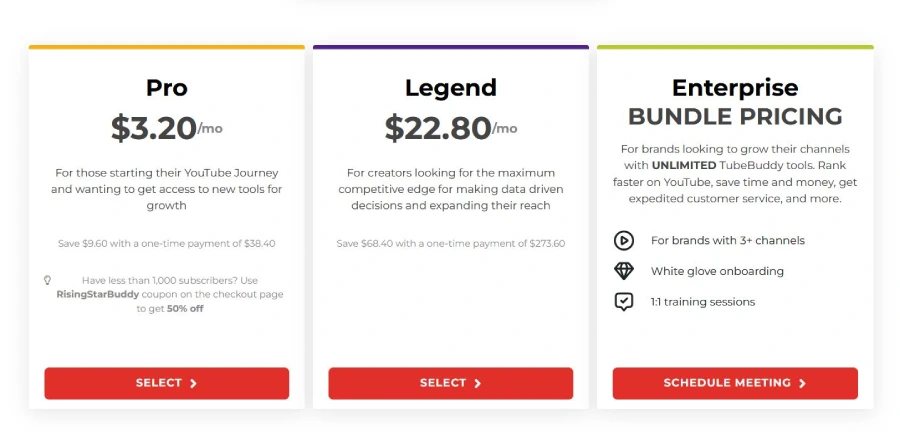Click the chevron arrow on SCHEDULE MEETING button
The width and height of the screenshot is (900, 439).
point(802,383)
